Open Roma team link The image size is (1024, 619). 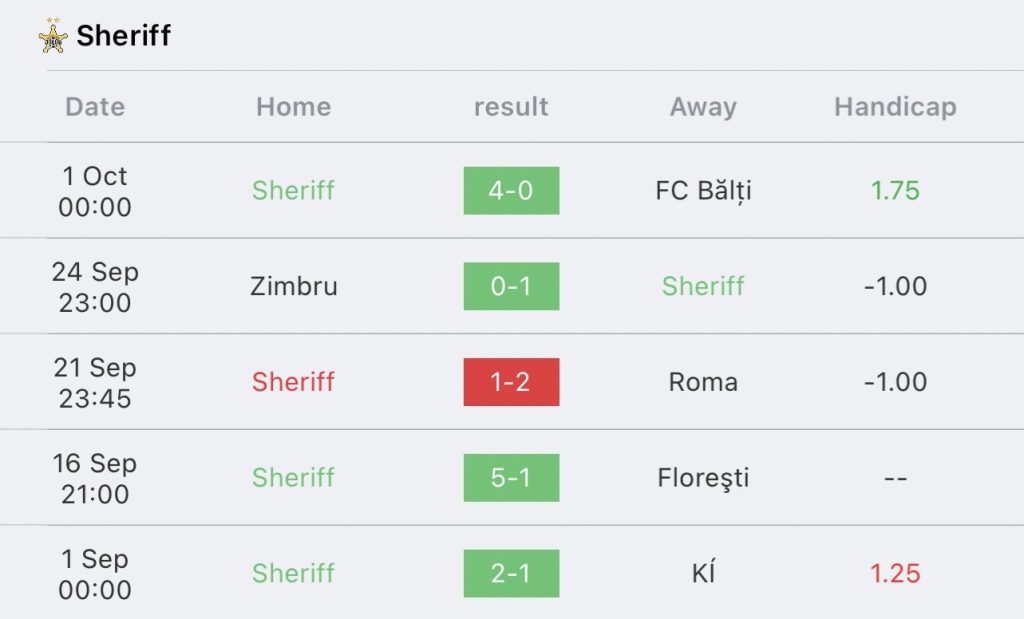703,382
